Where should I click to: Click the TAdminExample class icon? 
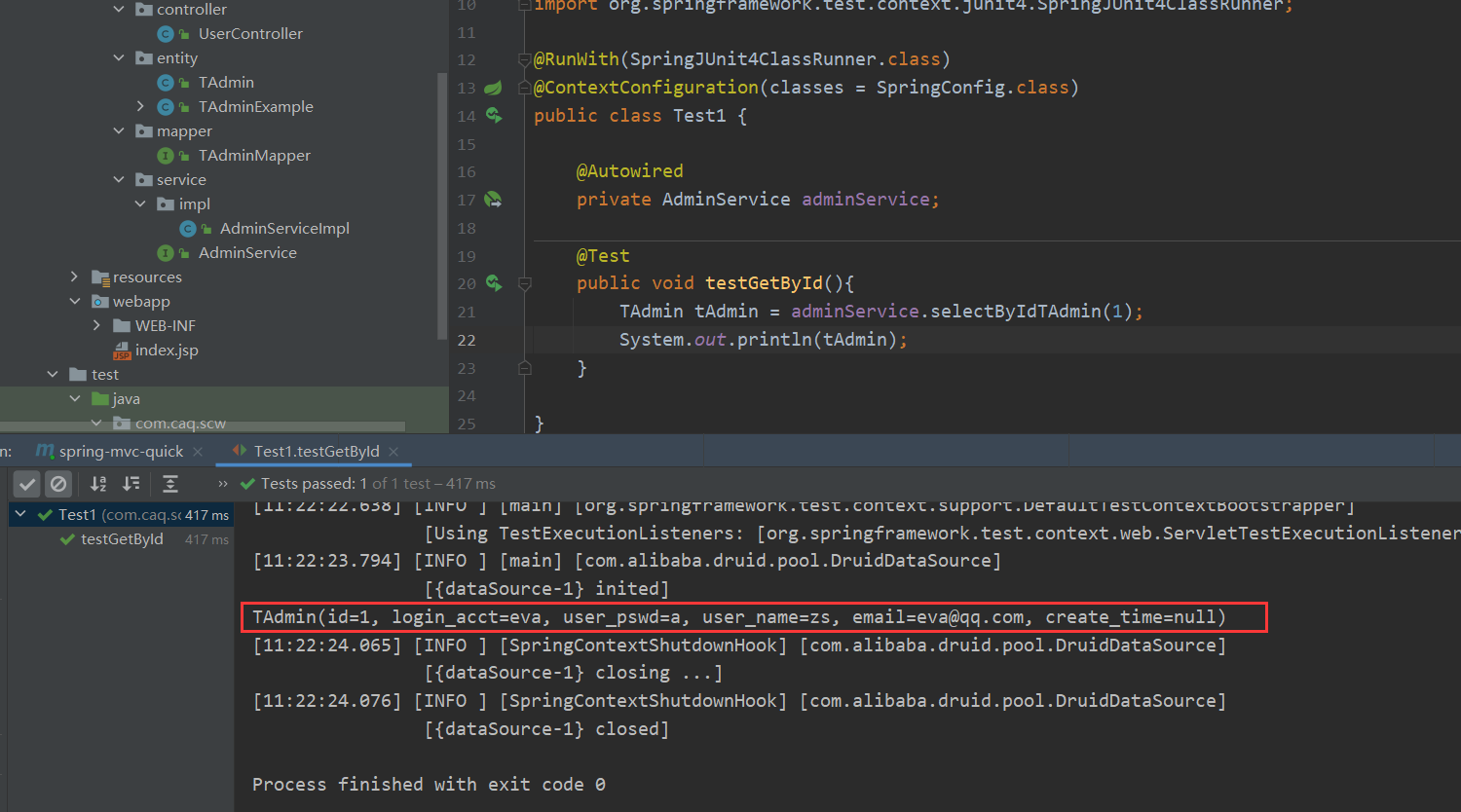(x=166, y=107)
